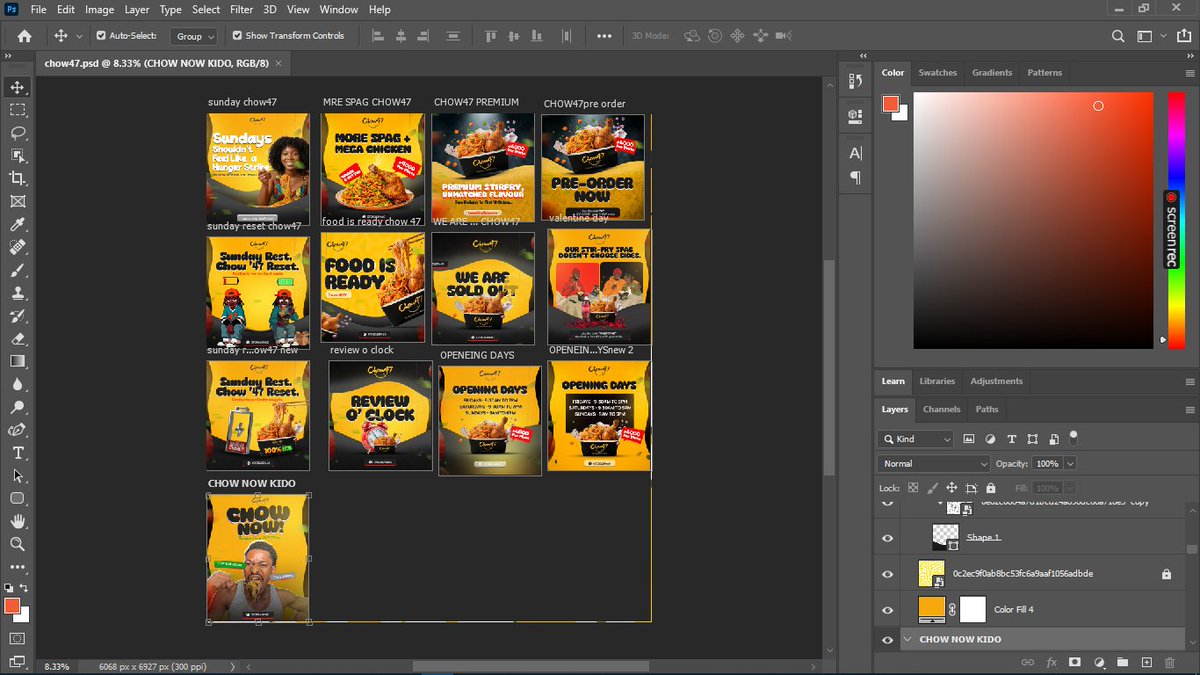Select the Rectangular Marquee tool
The height and width of the screenshot is (675, 1200).
tap(18, 110)
